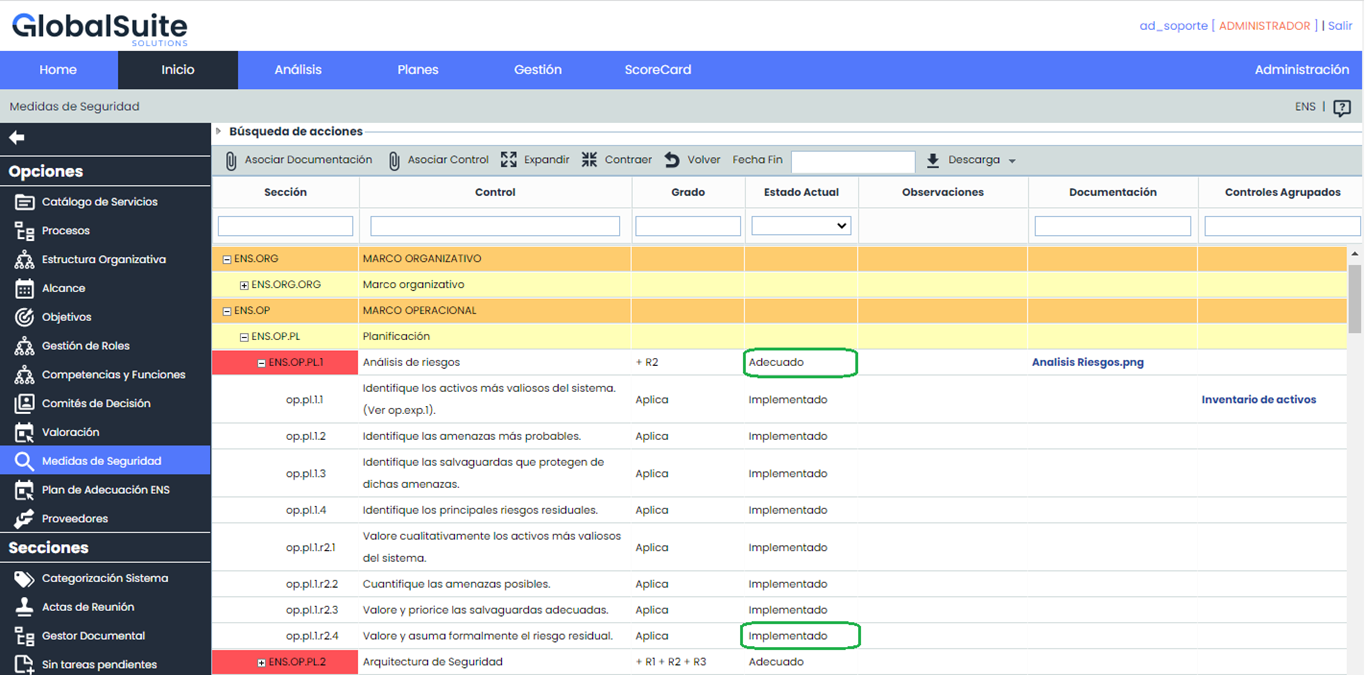Click the Asociar Documentación paperclip icon
Viewport: 1365px width, 675px height.
(x=231, y=161)
